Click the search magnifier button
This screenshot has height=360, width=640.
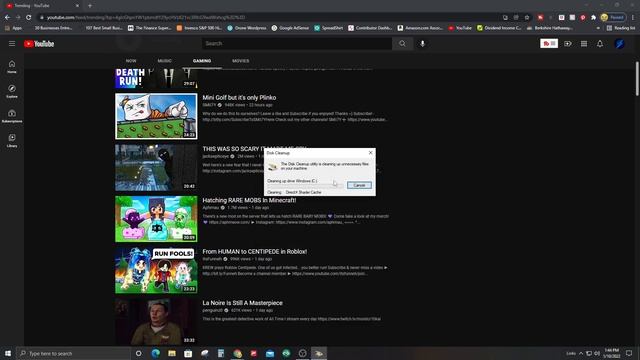(402, 44)
